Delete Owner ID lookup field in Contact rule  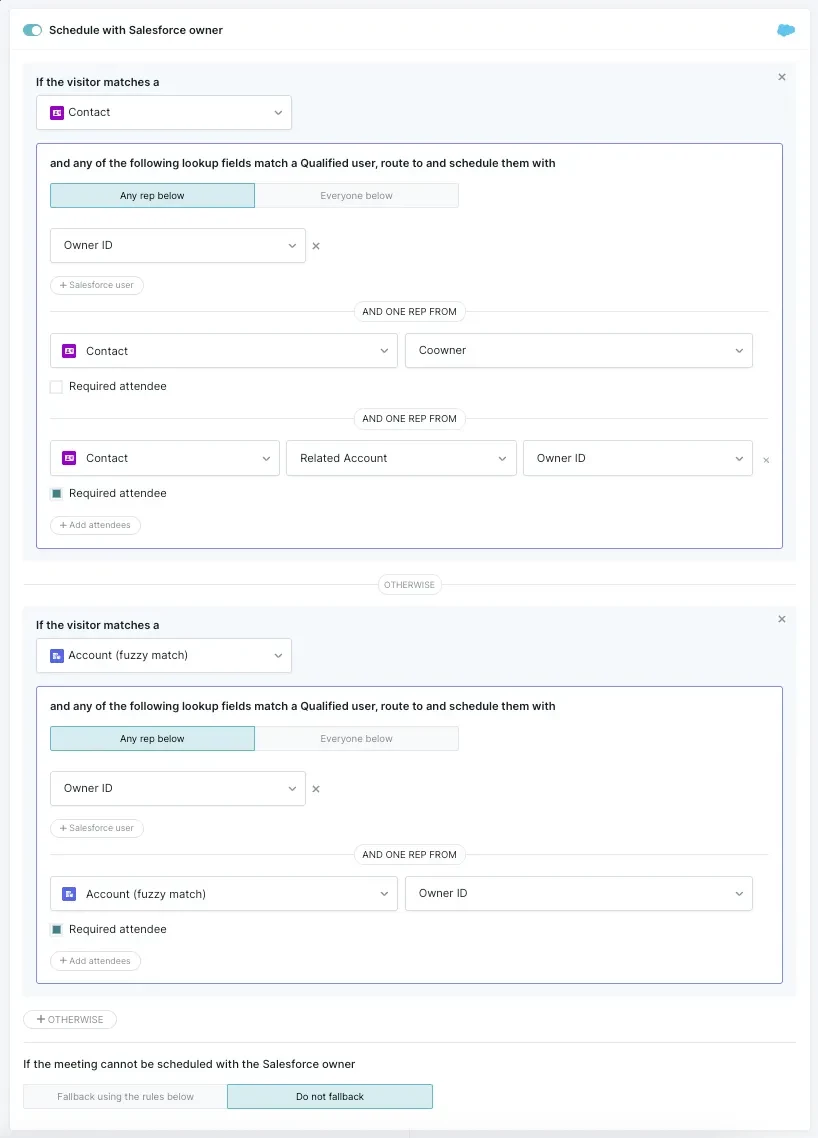coord(316,246)
